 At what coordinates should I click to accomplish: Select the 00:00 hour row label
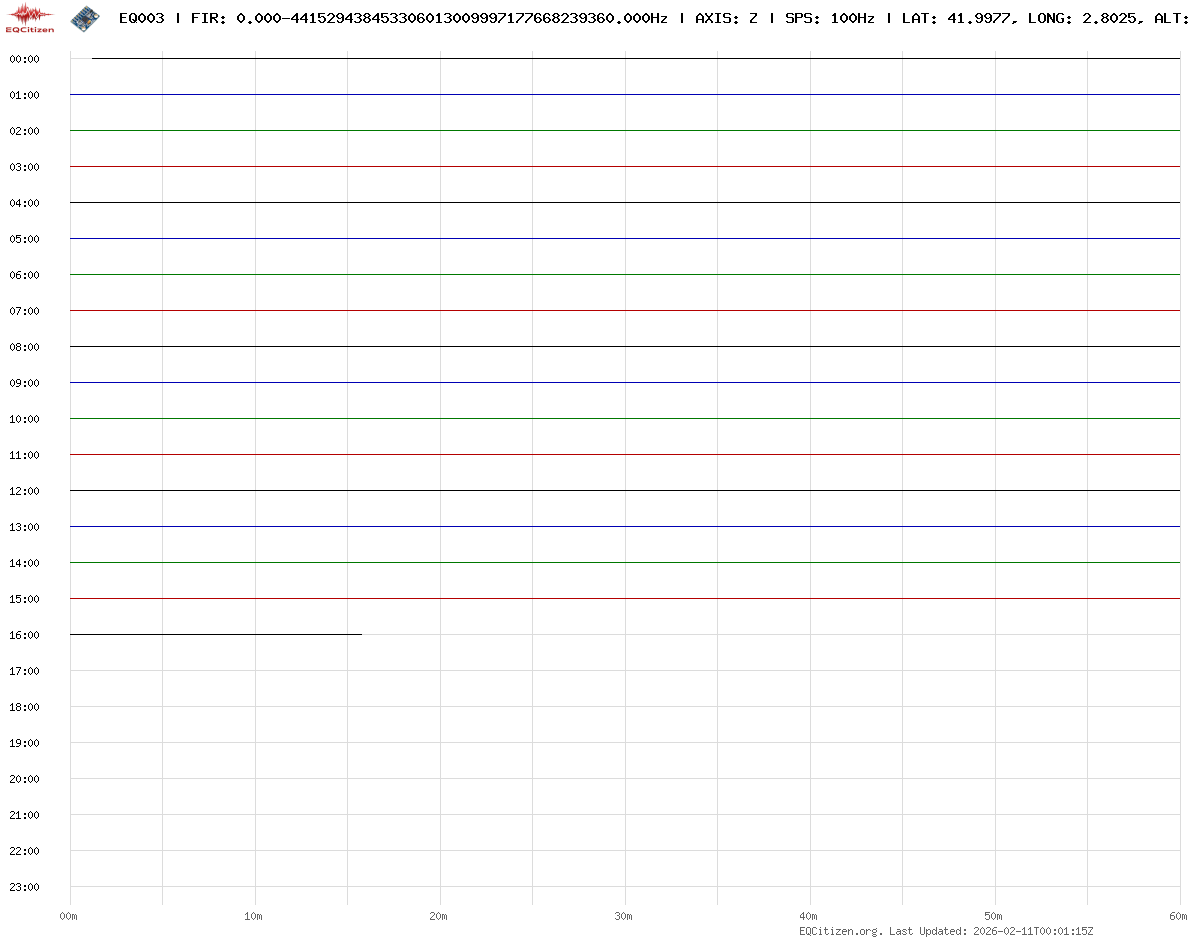24,59
